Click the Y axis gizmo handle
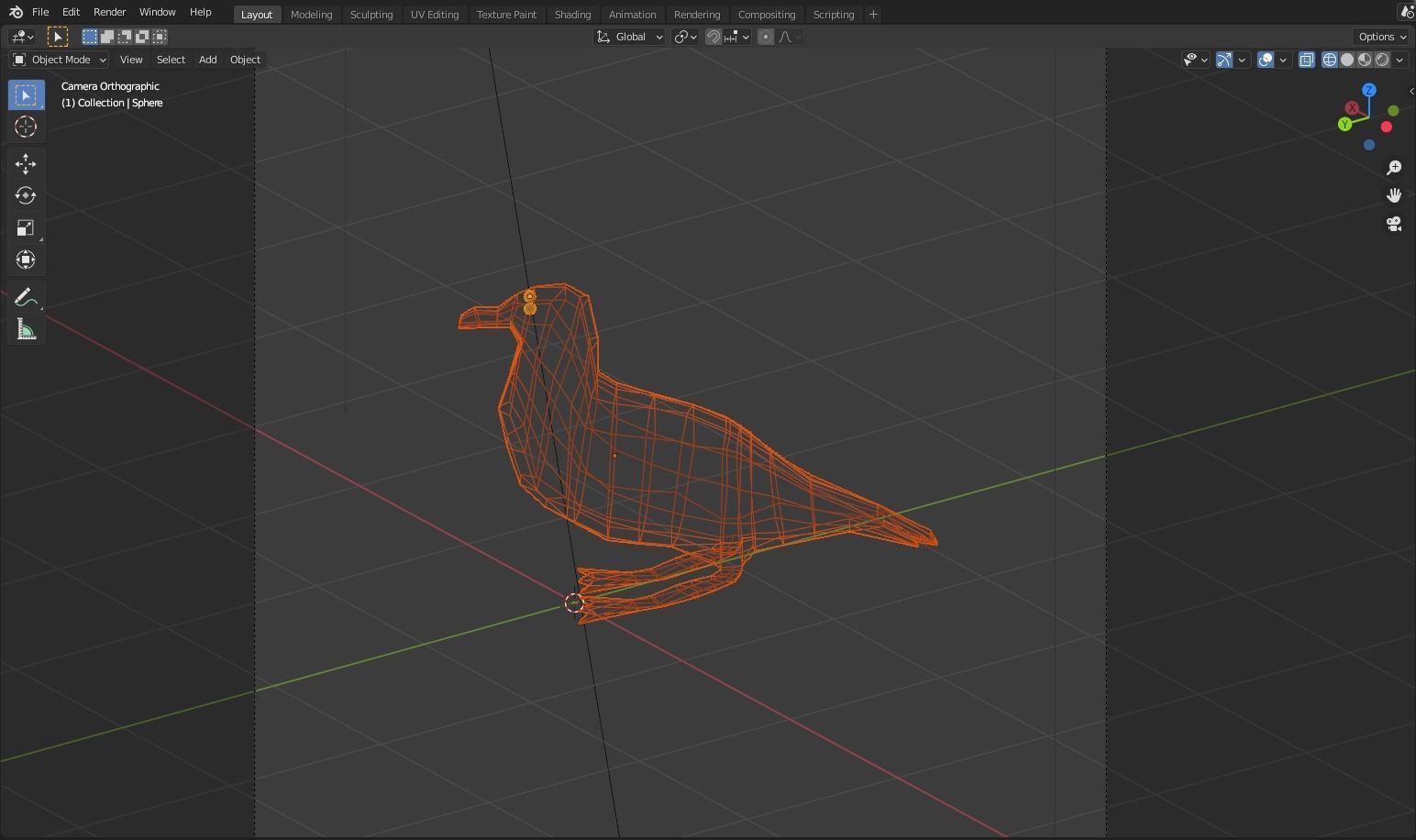 1344,124
